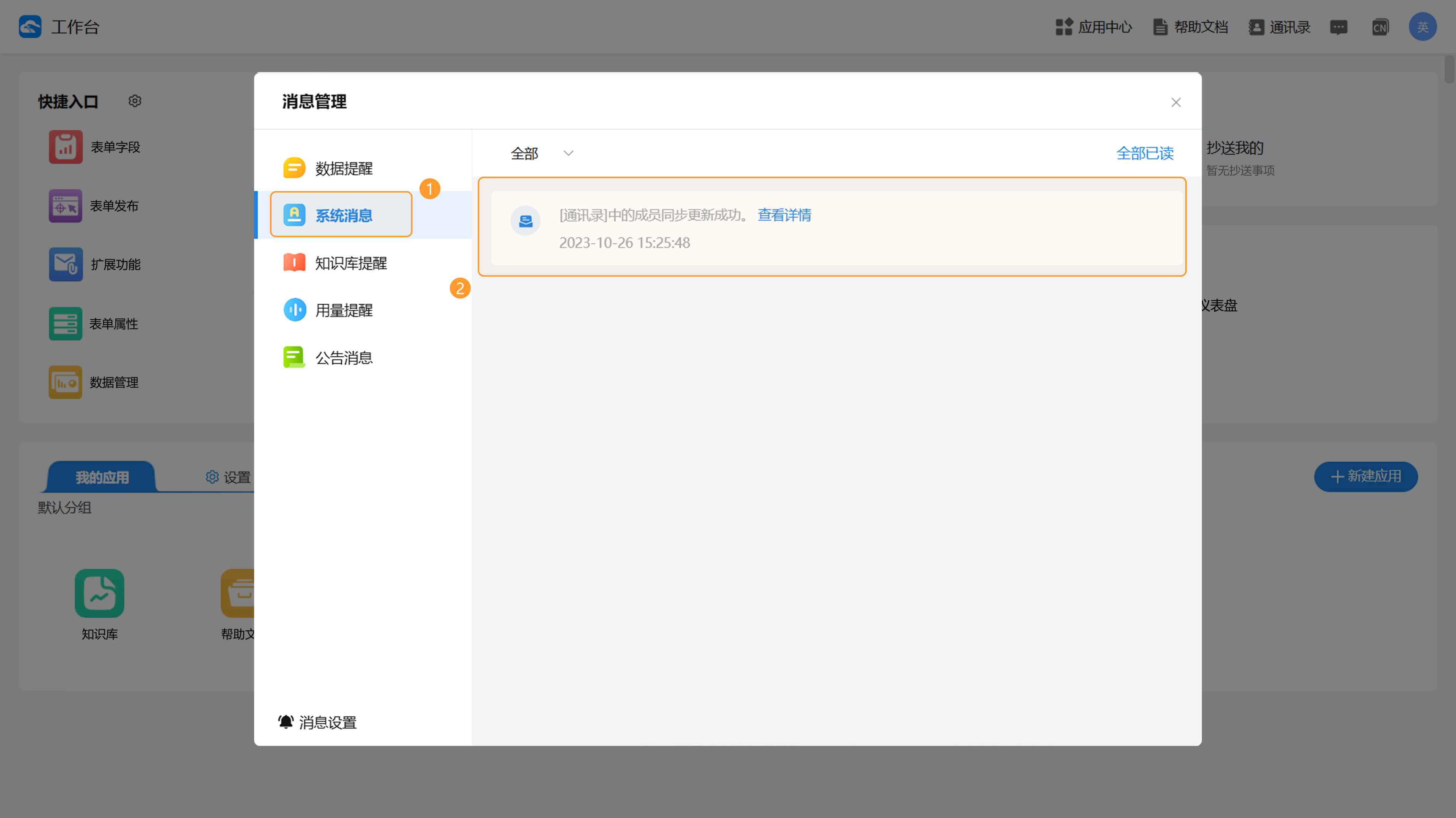Click the 新建应用 button
The width and height of the screenshot is (1456, 818).
point(1365,476)
